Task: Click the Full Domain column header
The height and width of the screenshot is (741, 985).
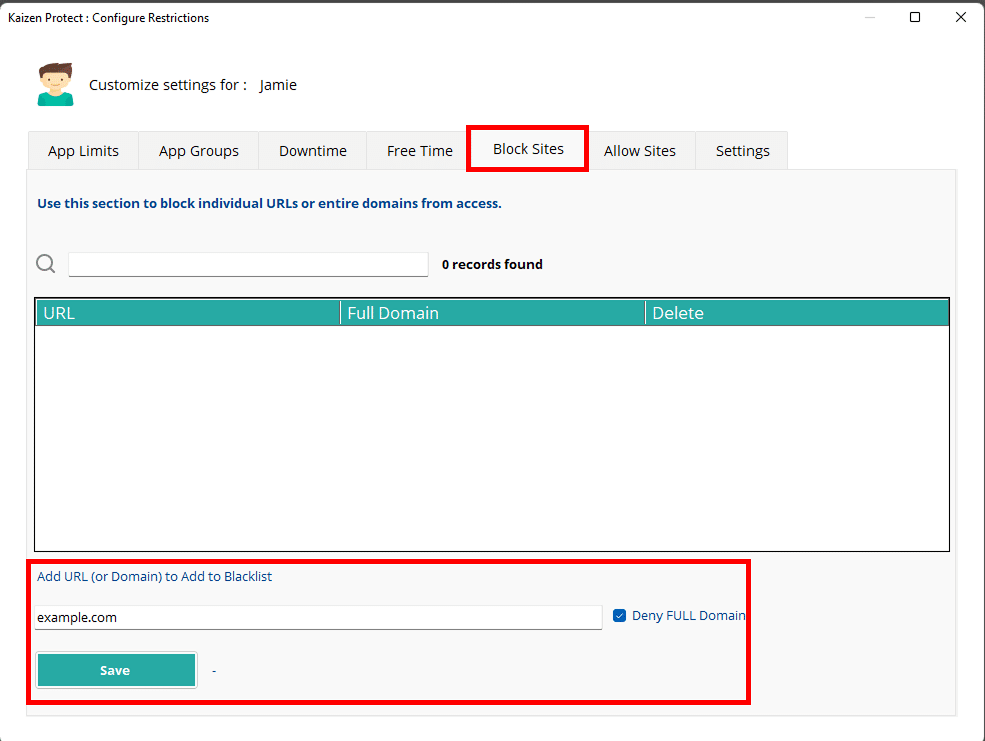Action: (x=493, y=313)
